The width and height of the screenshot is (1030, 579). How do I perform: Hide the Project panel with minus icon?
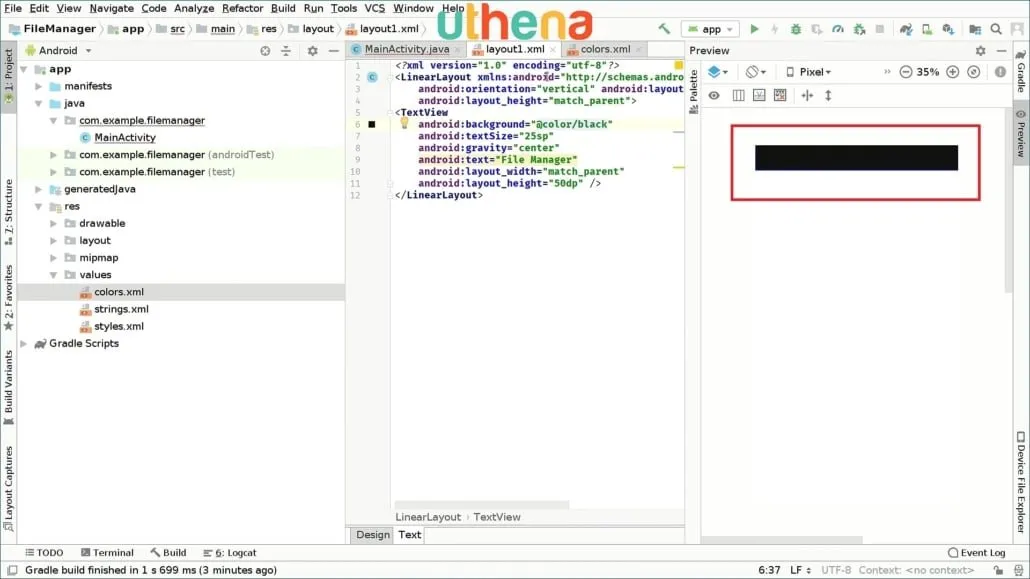point(334,51)
